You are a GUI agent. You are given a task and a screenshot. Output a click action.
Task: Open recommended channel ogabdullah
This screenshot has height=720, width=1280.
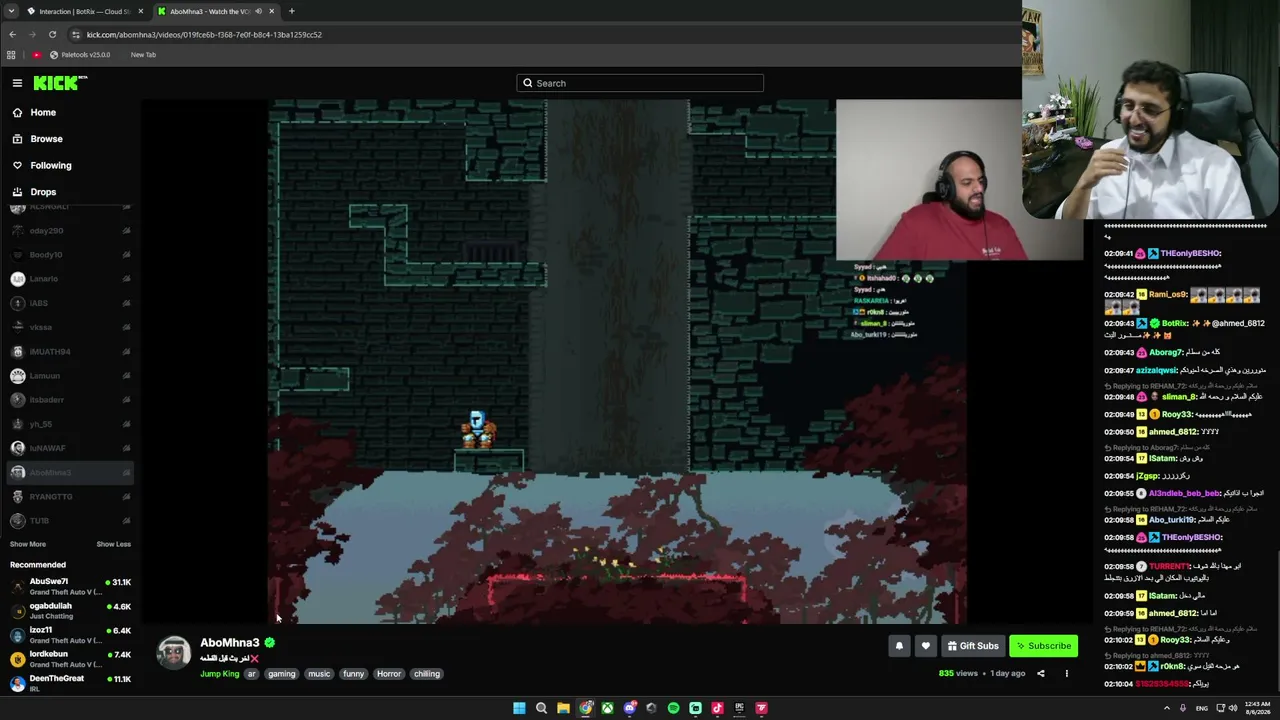pyautogui.click(x=70, y=611)
